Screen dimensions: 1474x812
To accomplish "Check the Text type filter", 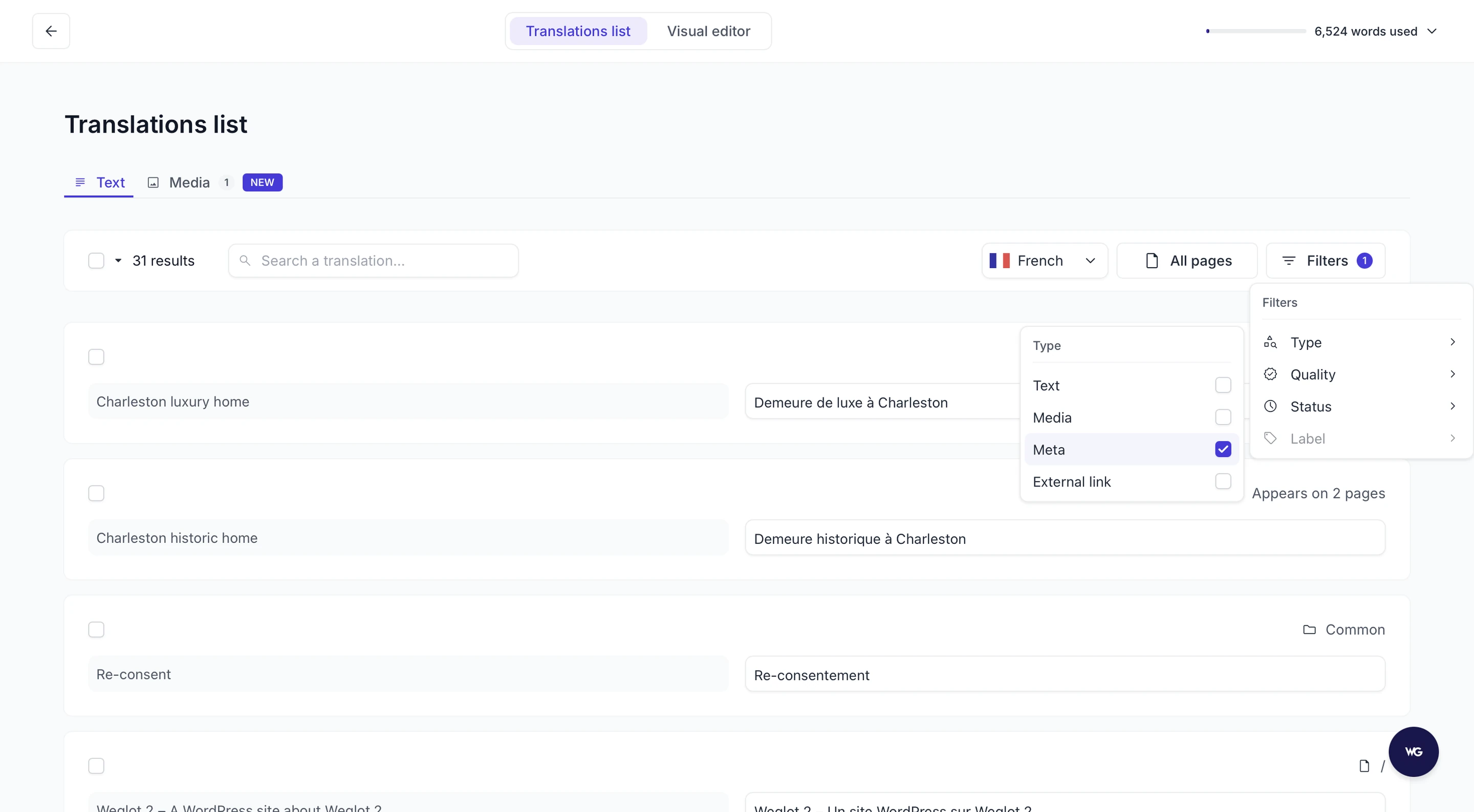I will (x=1223, y=385).
